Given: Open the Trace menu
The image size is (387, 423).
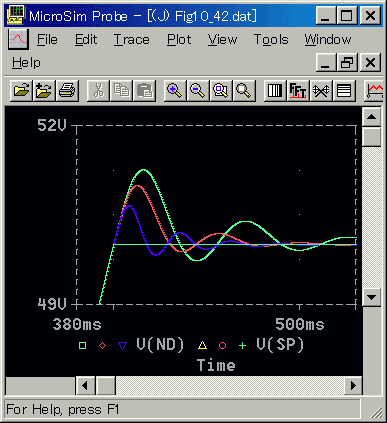Looking at the screenshot, I should (x=131, y=40).
